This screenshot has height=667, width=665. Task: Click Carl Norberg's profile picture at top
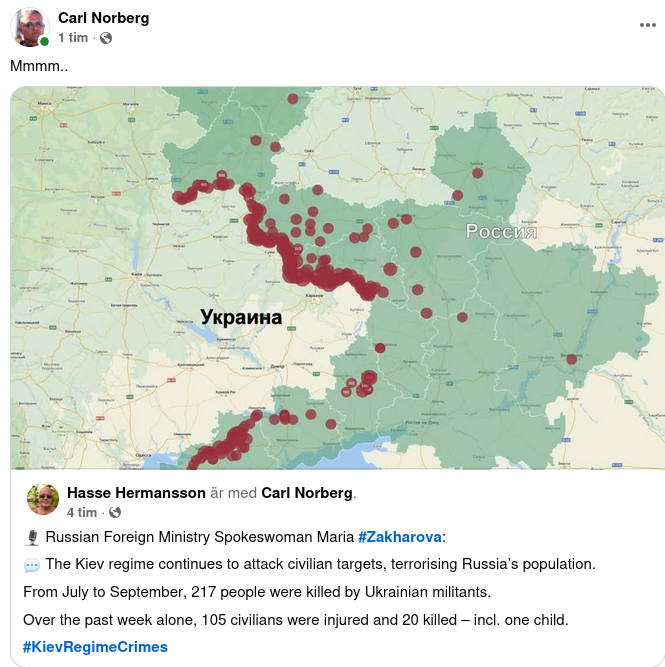(30, 28)
